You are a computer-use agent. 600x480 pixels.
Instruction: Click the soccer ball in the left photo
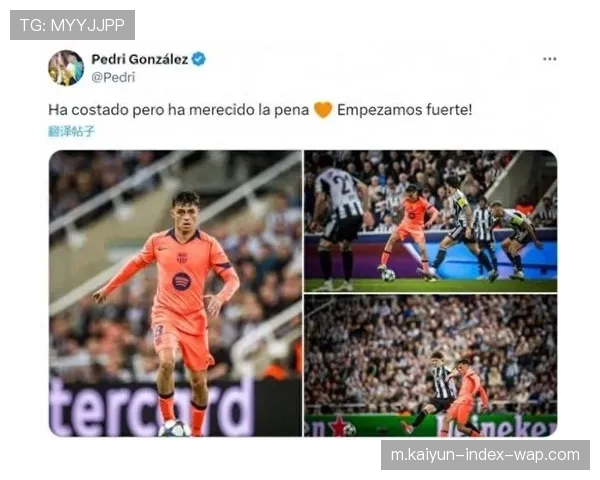point(174,429)
